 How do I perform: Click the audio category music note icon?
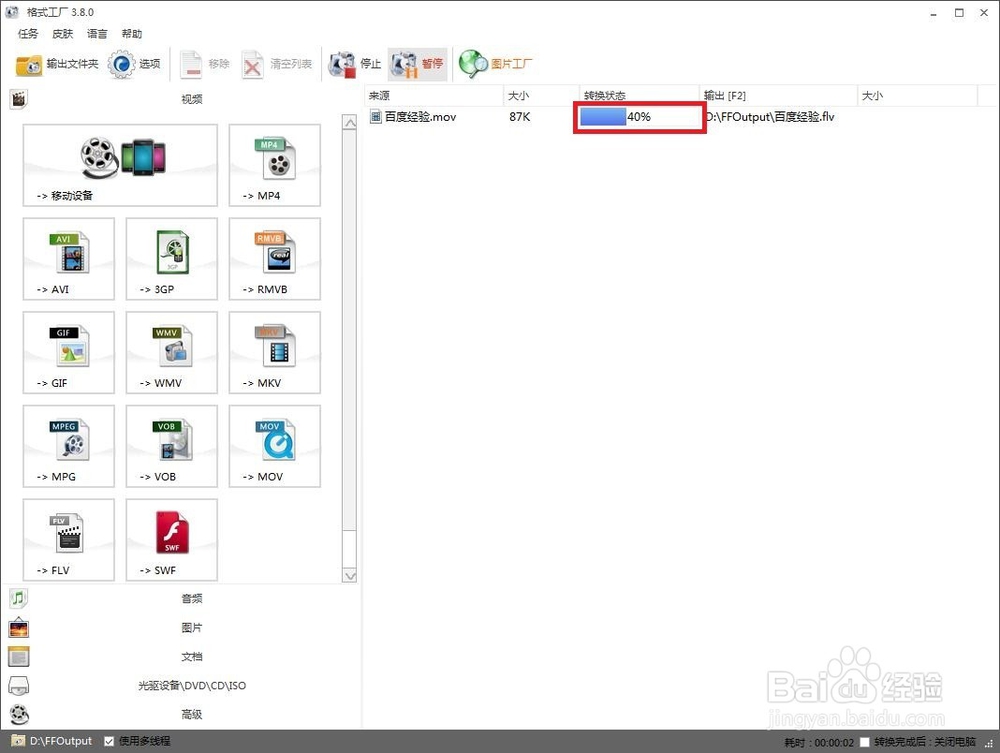pos(18,598)
